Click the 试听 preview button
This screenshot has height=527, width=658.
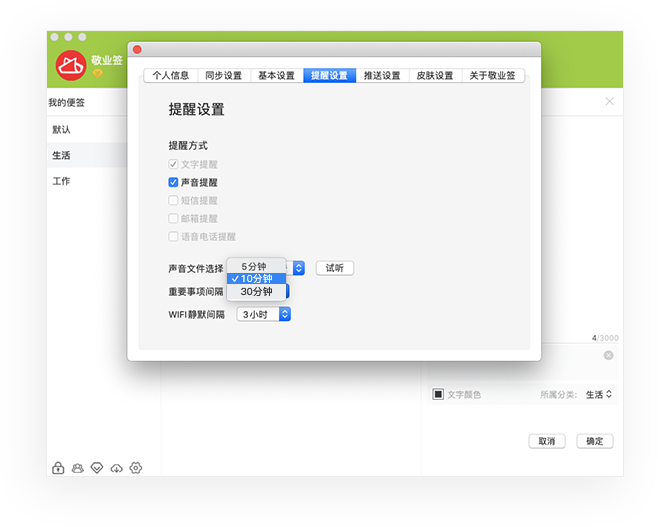point(334,268)
